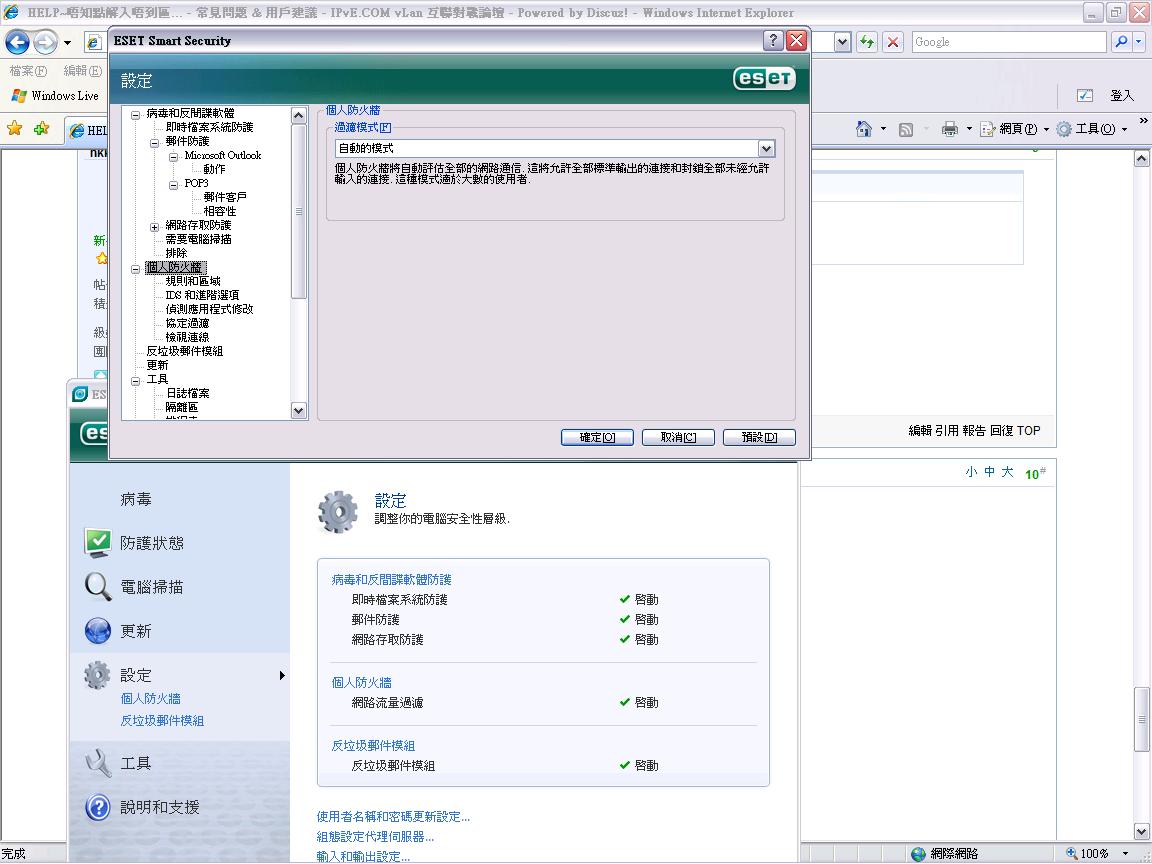Expand the 網路存取防護 tree node
Screen dimensions: 1152x864
click(155, 226)
